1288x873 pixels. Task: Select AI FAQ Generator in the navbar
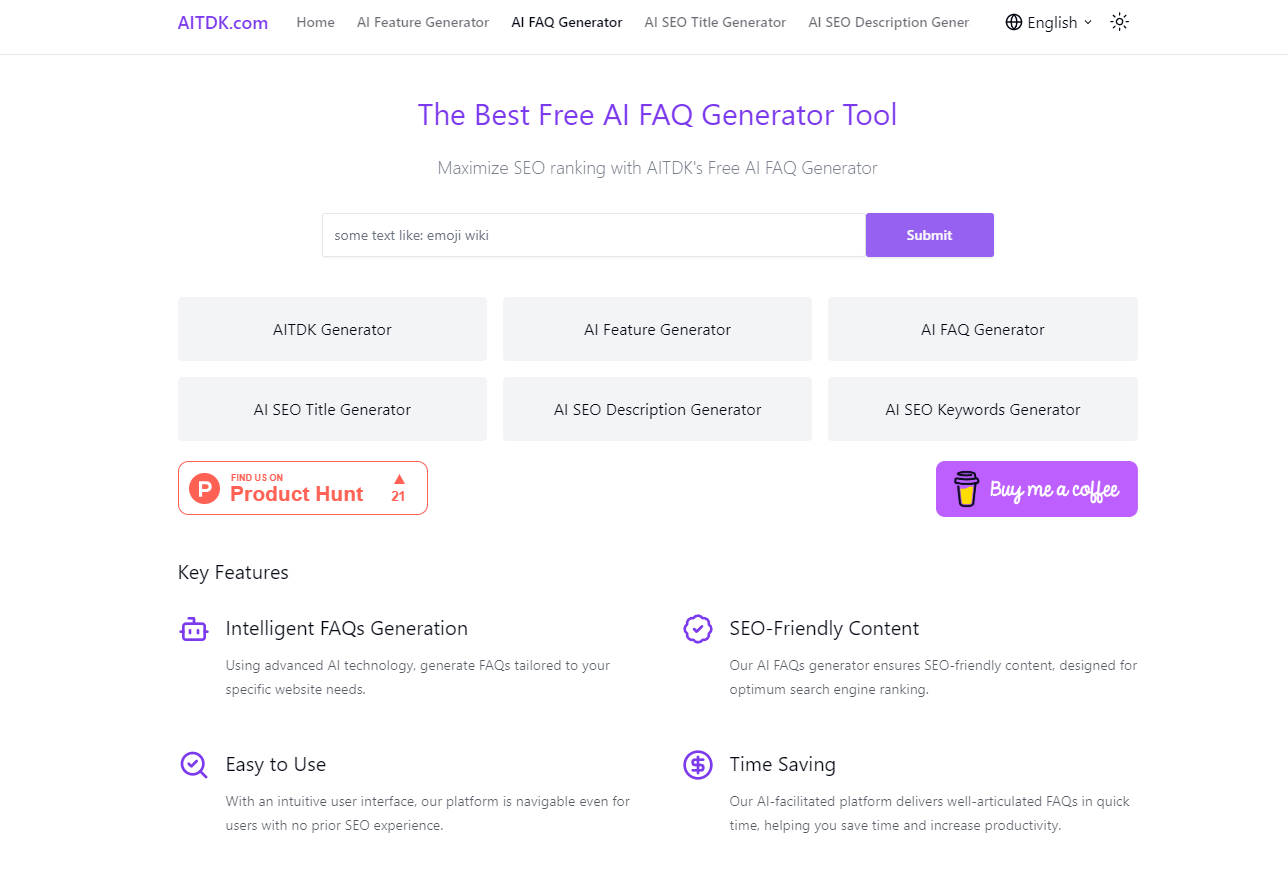pyautogui.click(x=567, y=22)
